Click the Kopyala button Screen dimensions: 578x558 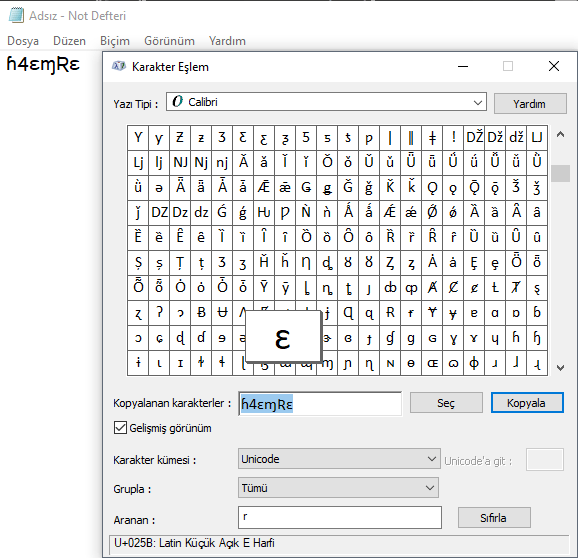526,403
